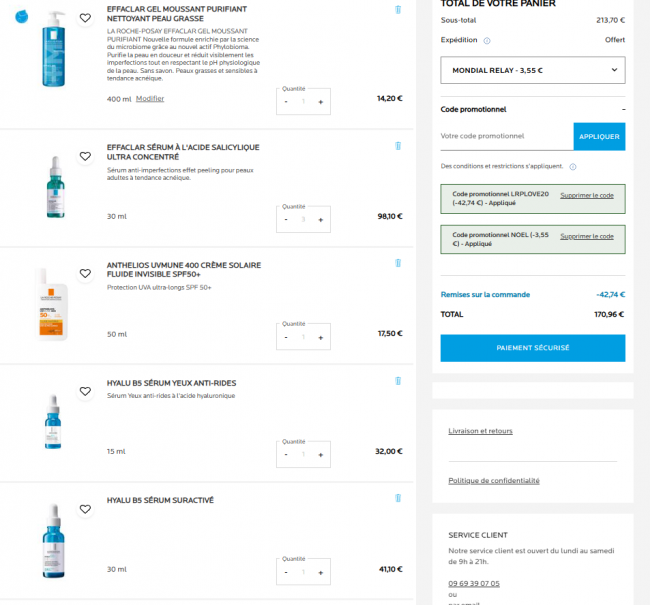Open info icon for conditions et restrictions

point(573,167)
